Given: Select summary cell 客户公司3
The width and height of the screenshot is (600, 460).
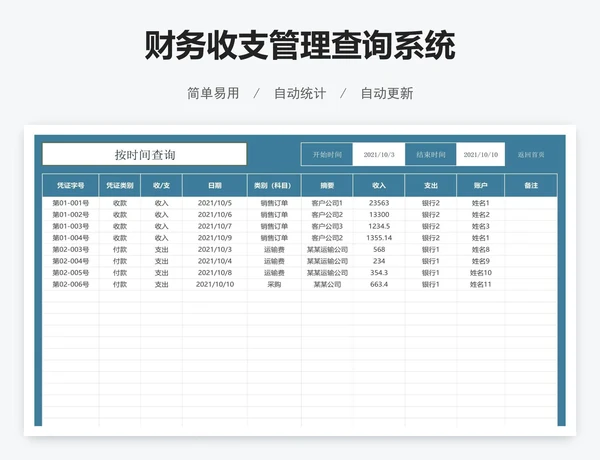Looking at the screenshot, I should (x=327, y=226).
